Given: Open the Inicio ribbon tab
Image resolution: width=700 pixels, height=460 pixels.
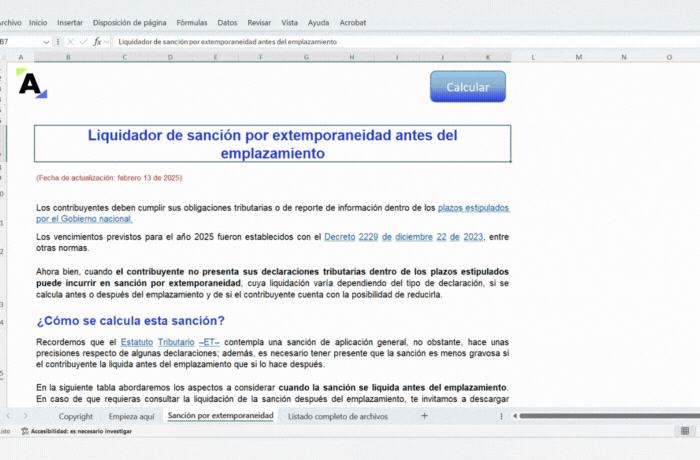Looking at the screenshot, I should pyautogui.click(x=38, y=22).
